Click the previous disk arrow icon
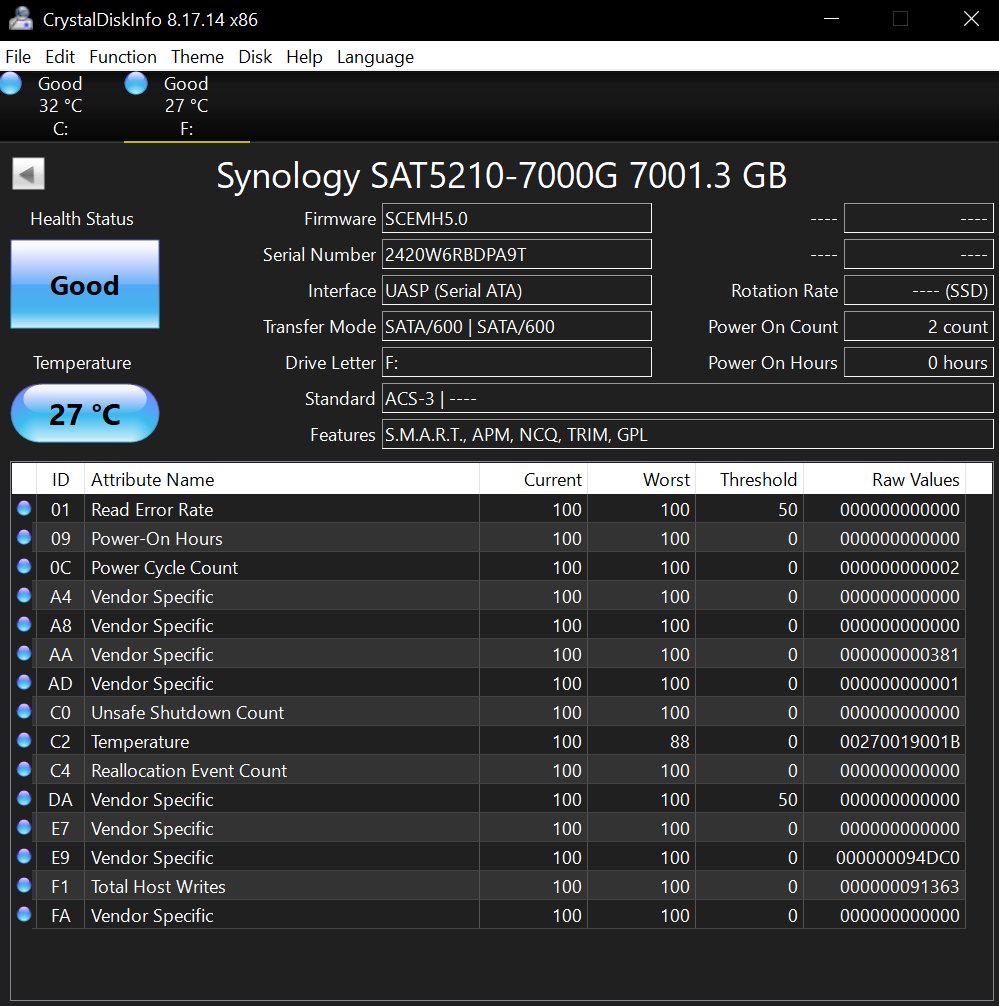Viewport: 999px width, 1006px height. 28,174
